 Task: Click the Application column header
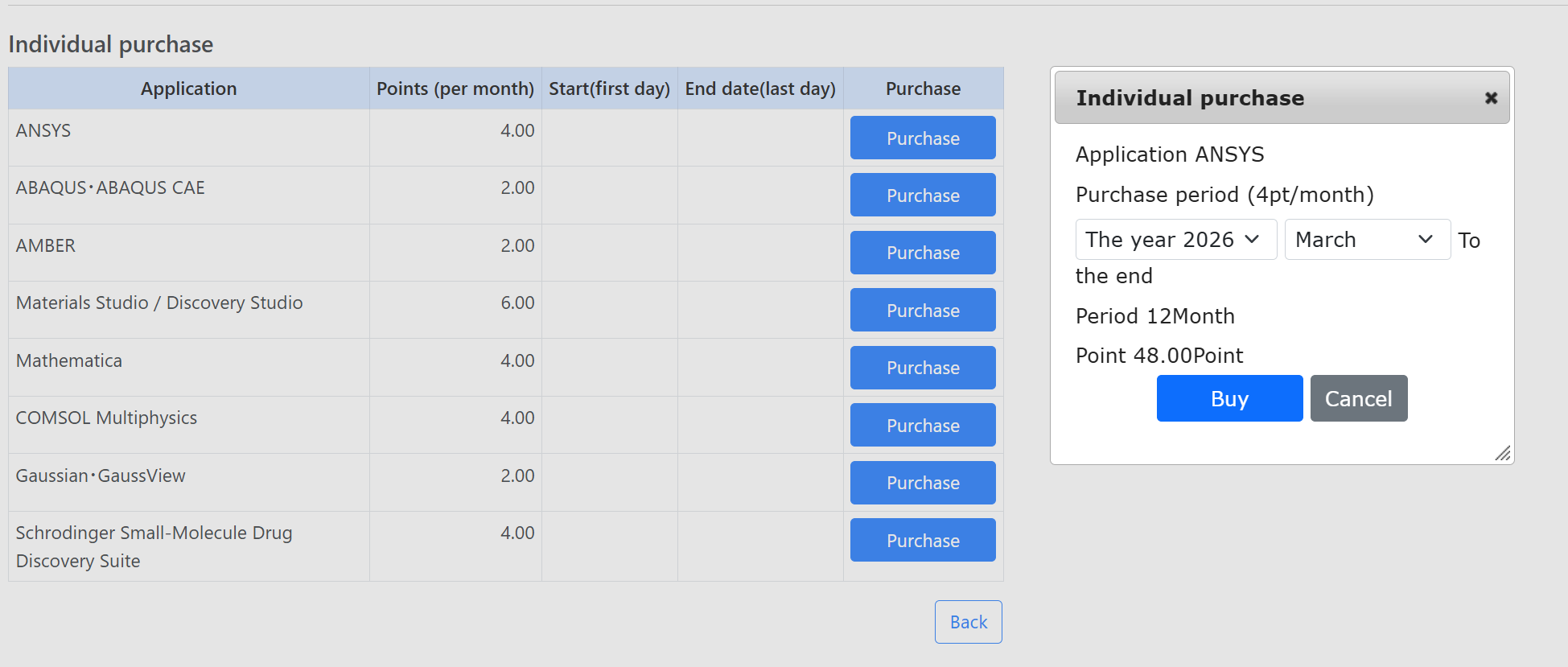coord(189,89)
